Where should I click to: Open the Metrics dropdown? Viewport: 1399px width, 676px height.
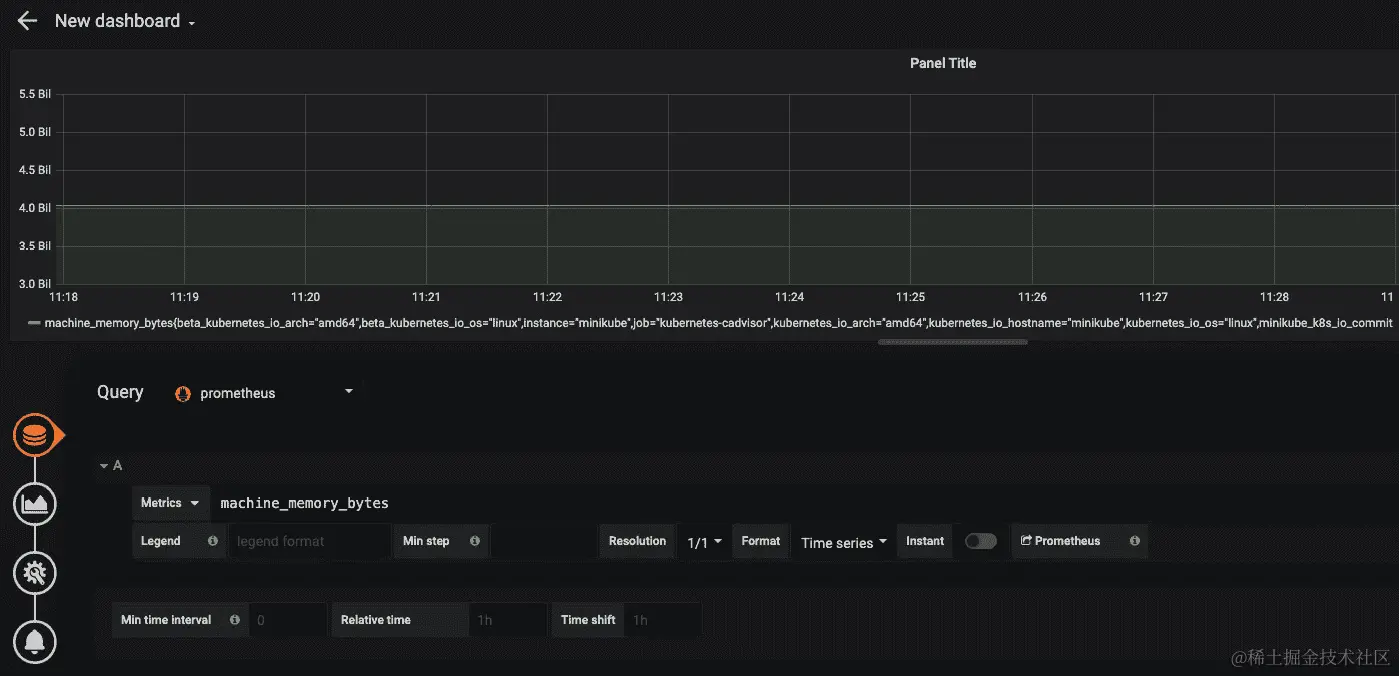(170, 503)
